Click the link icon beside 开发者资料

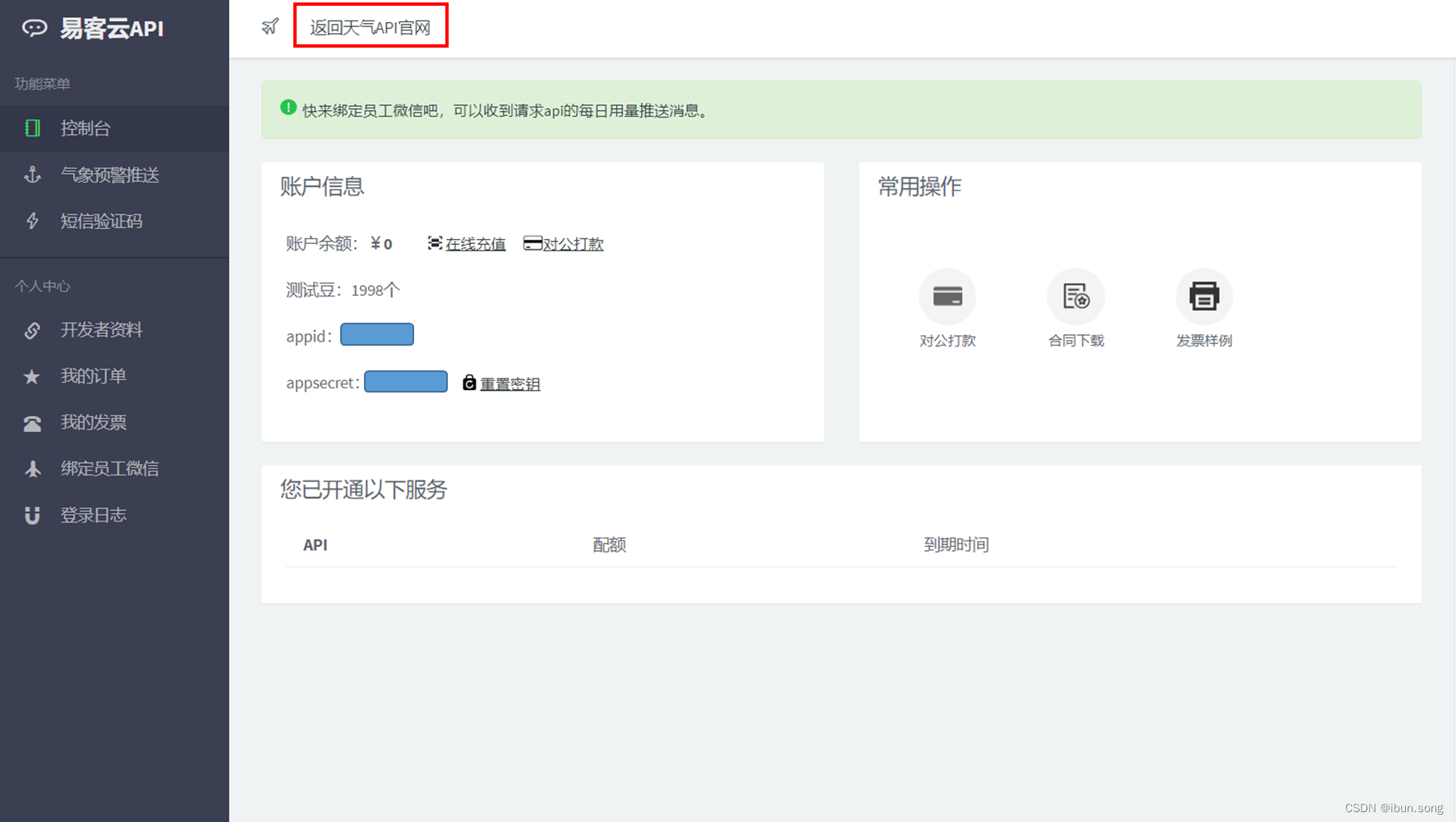32,330
